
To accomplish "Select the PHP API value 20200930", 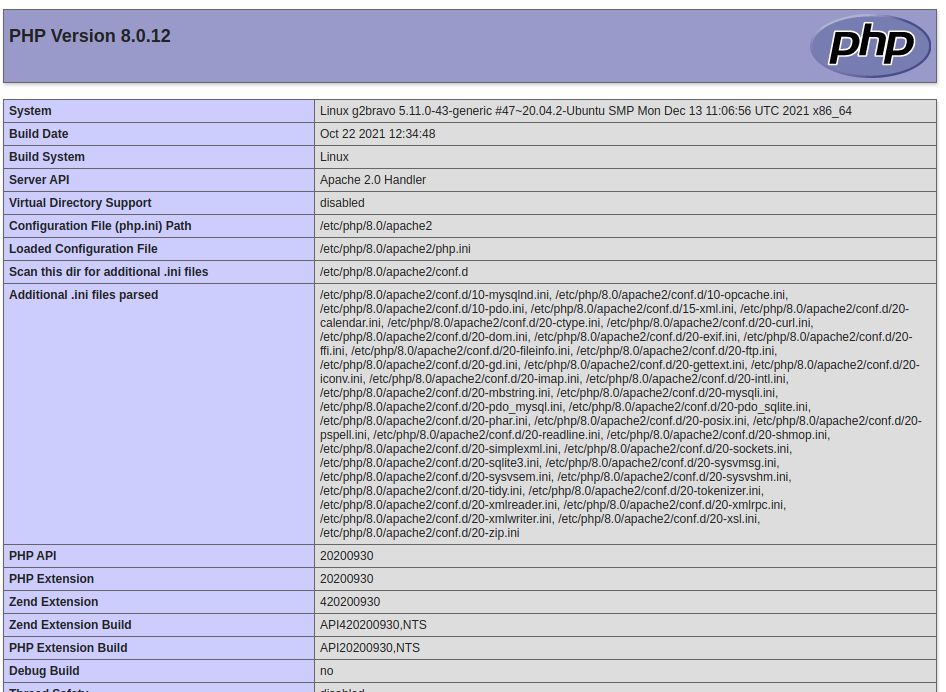I will 346,556.
